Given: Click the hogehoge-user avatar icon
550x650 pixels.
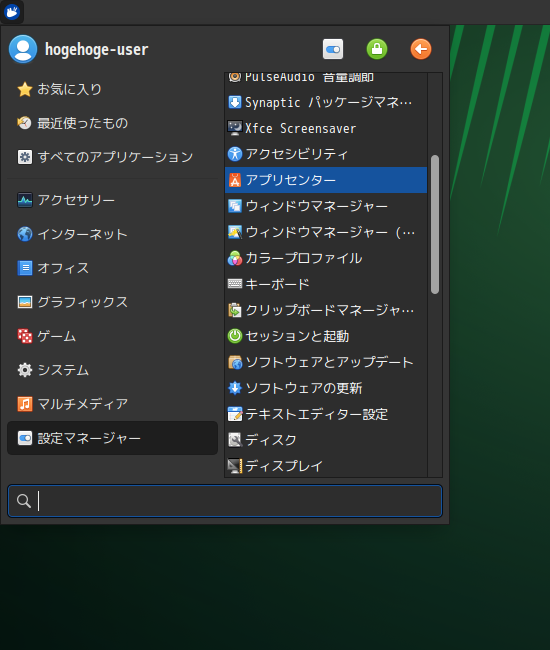Looking at the screenshot, I should click(x=23, y=49).
